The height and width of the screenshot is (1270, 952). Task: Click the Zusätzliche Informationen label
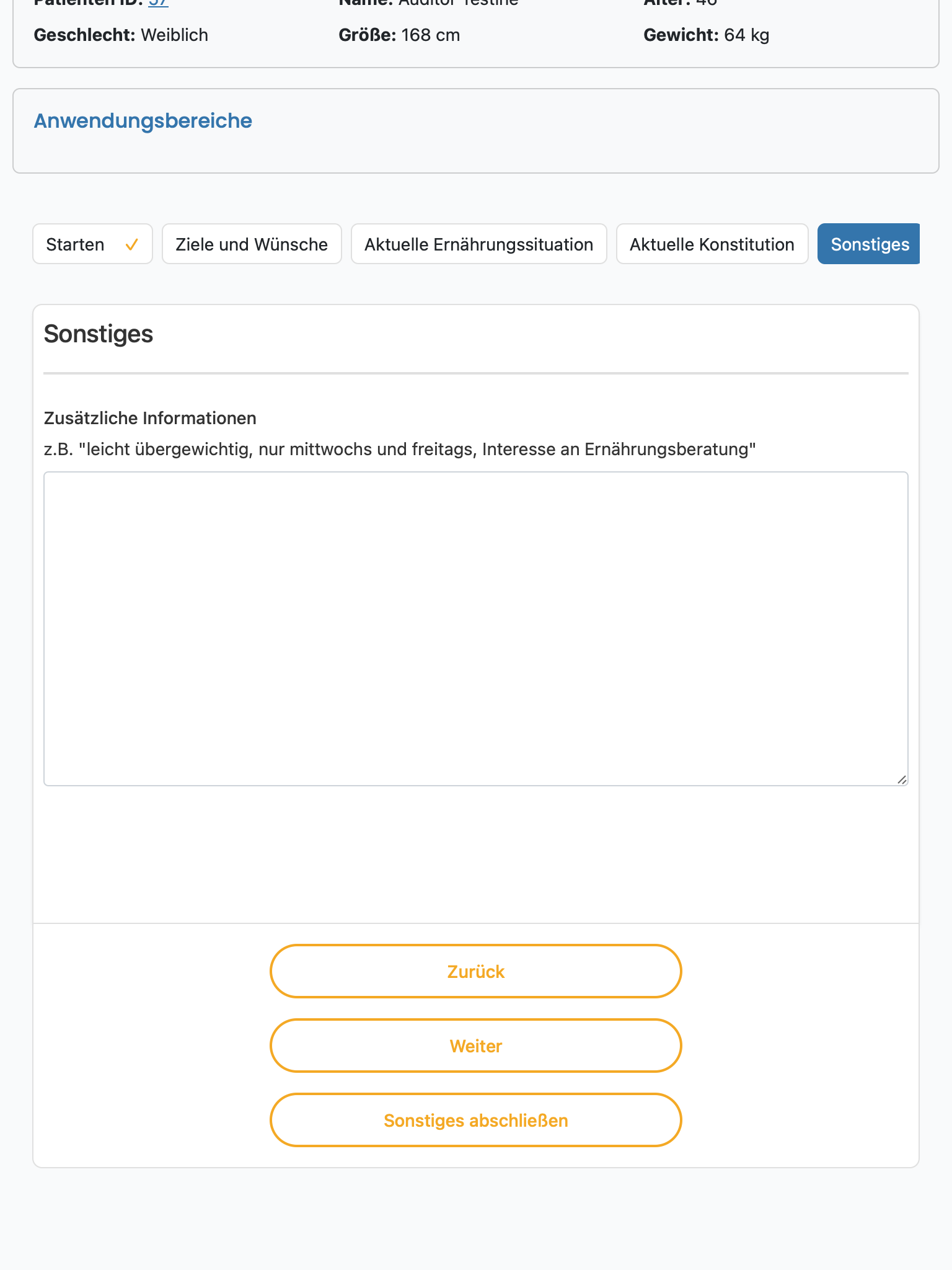pyautogui.click(x=150, y=418)
